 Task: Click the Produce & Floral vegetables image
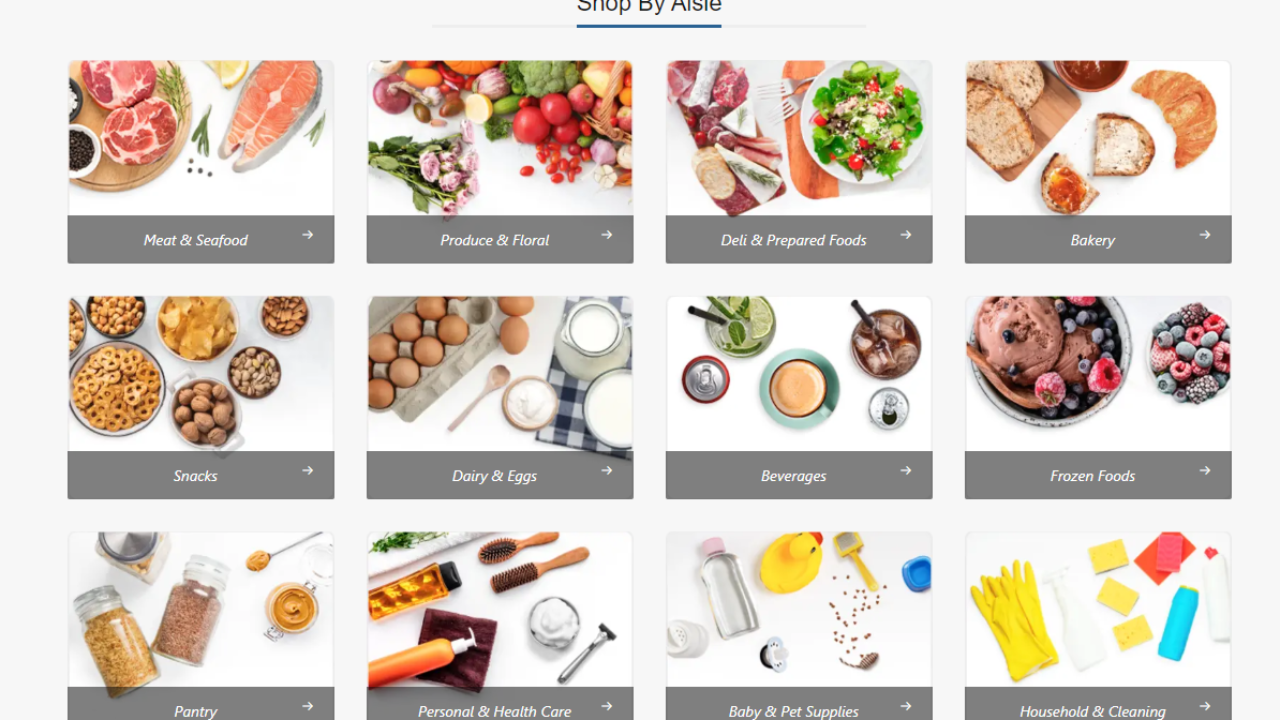500,138
